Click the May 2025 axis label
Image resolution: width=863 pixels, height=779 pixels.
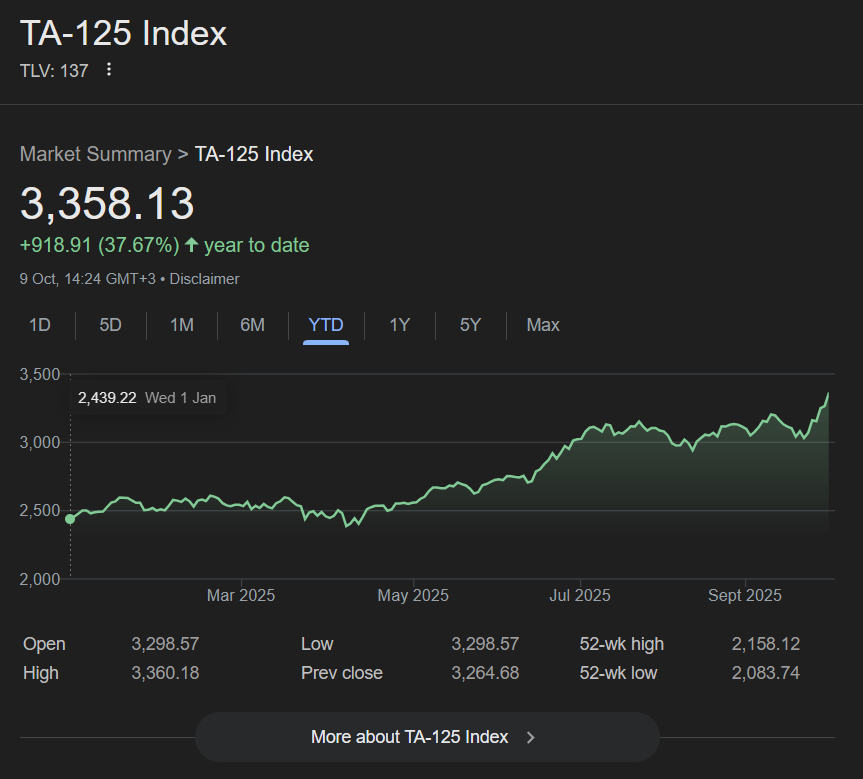pyautogui.click(x=413, y=595)
